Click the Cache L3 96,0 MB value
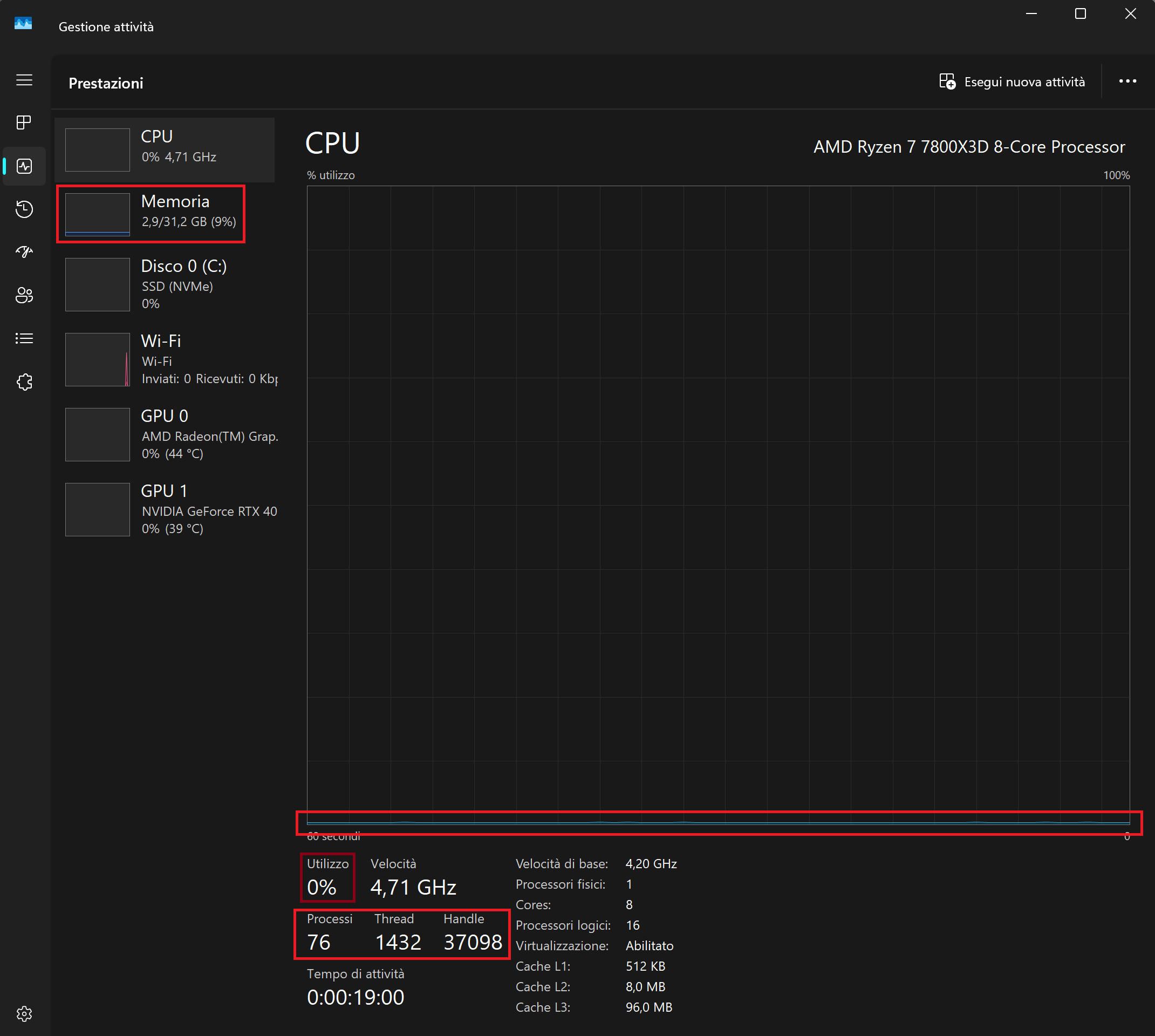The width and height of the screenshot is (1155, 1036). (x=648, y=1007)
